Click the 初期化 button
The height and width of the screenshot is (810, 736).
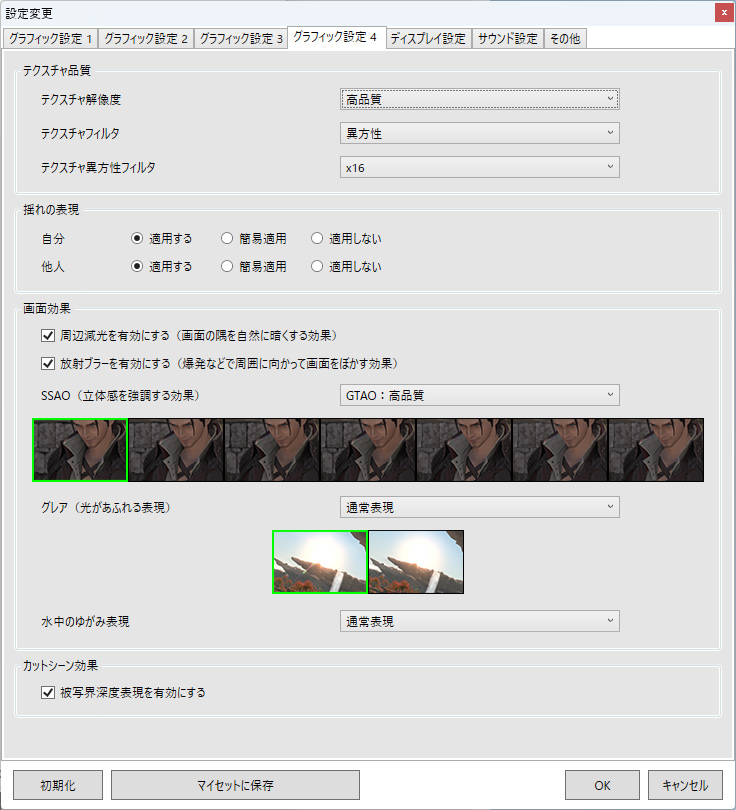[x=58, y=785]
